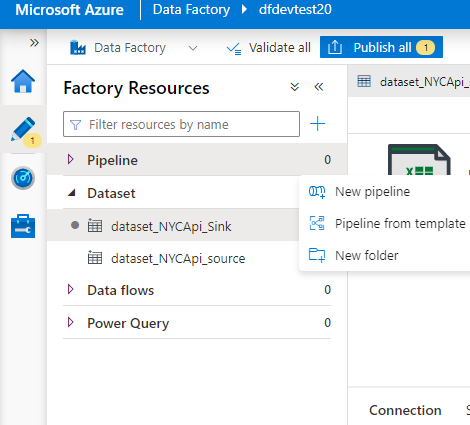Click the Validate all checkmark icon

[234, 49]
